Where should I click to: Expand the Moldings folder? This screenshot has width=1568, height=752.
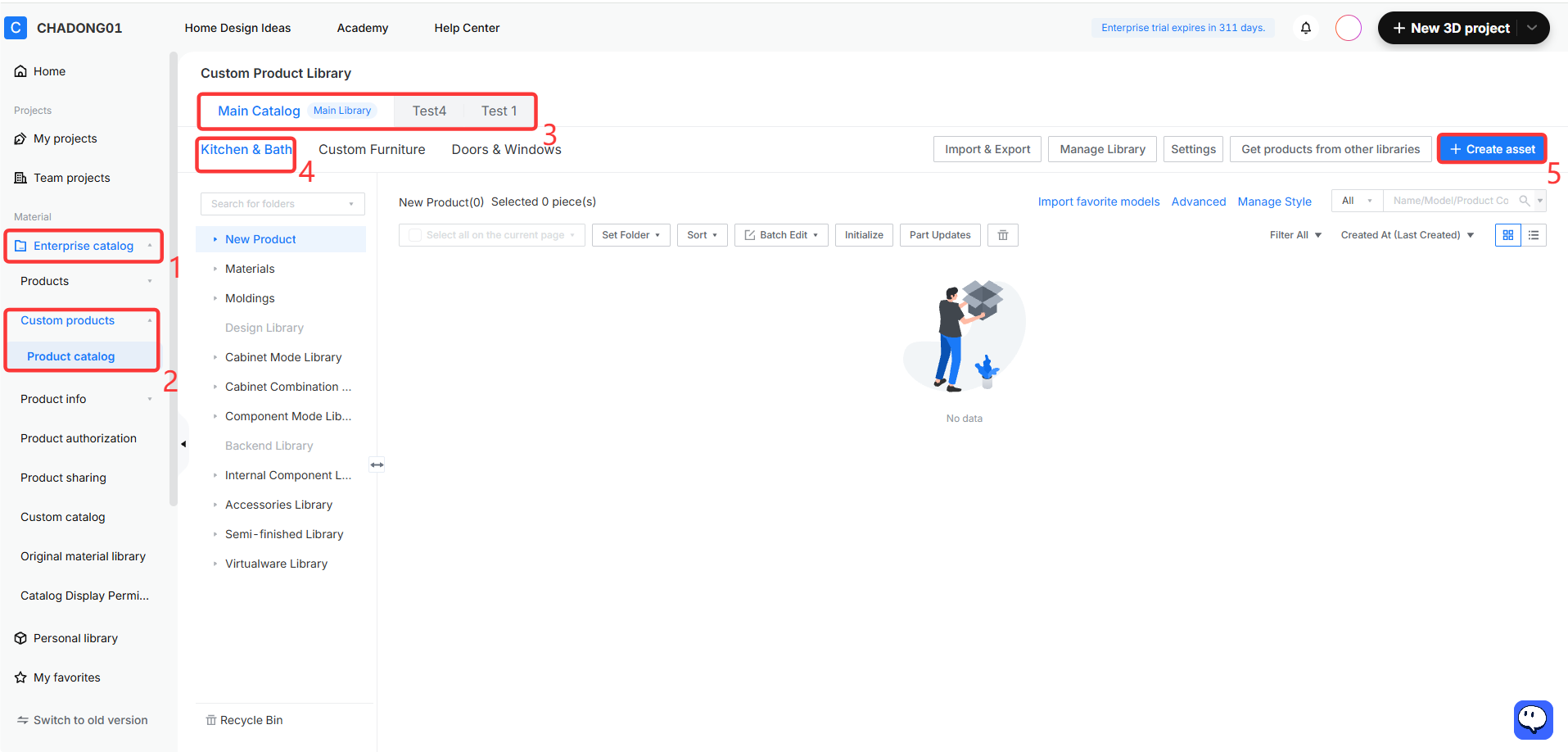215,298
